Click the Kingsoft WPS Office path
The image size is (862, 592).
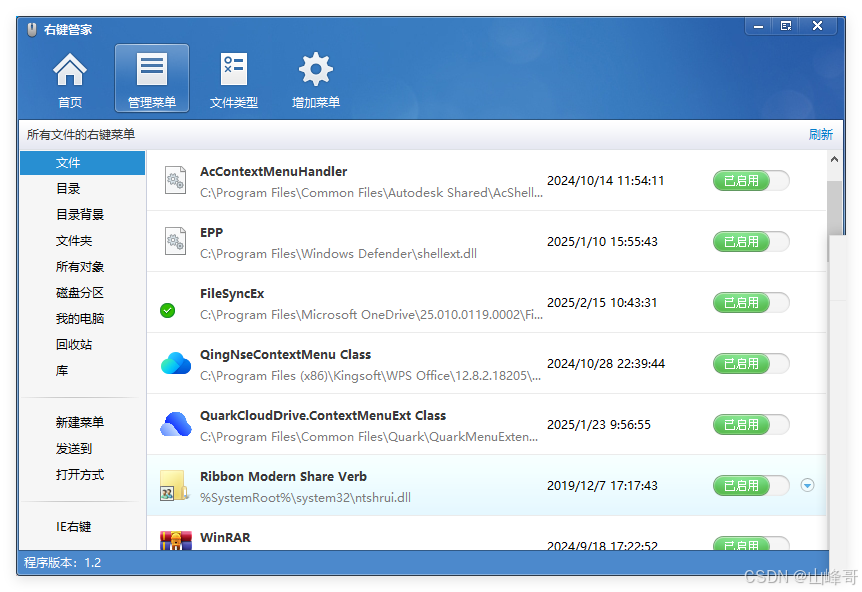[370, 375]
